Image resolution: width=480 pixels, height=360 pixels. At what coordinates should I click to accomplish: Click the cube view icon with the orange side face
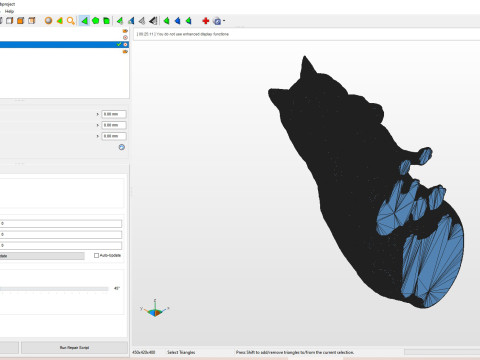tap(32, 21)
